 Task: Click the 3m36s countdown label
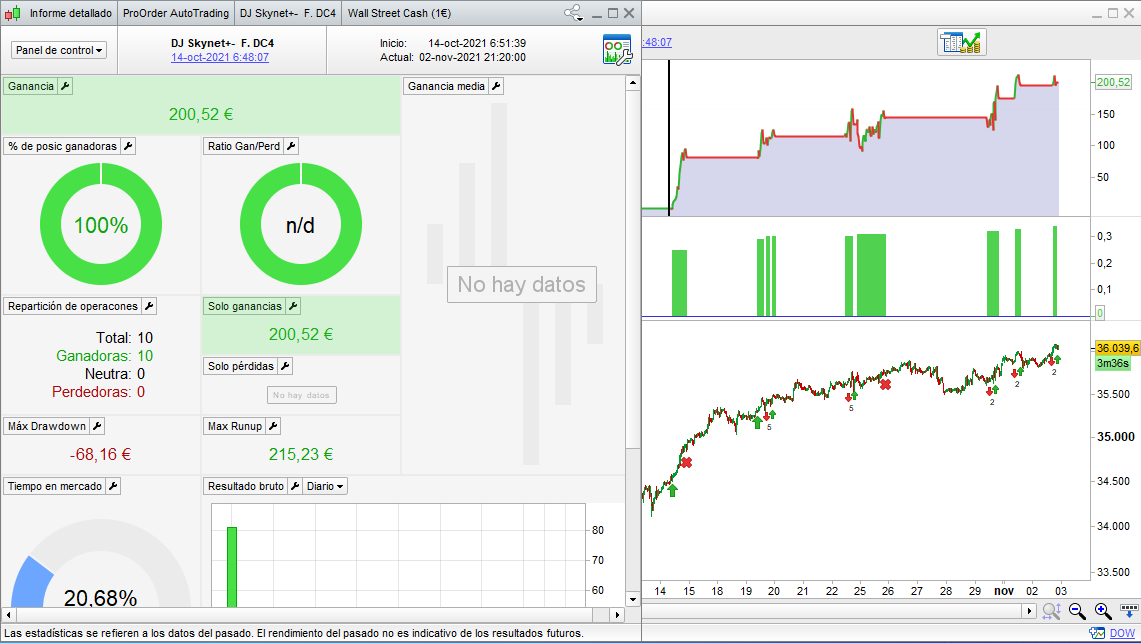point(1113,363)
